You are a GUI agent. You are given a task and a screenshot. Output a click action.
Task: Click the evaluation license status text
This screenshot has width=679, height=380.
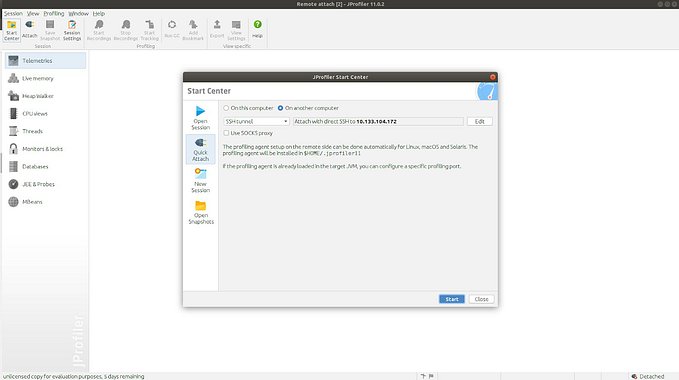point(74,377)
